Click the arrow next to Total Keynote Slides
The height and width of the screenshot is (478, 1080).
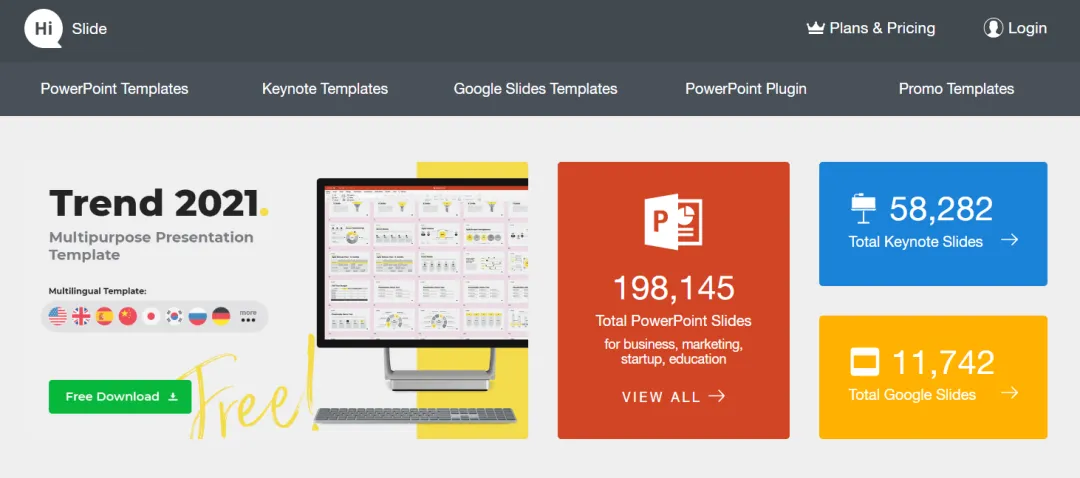(x=1009, y=240)
